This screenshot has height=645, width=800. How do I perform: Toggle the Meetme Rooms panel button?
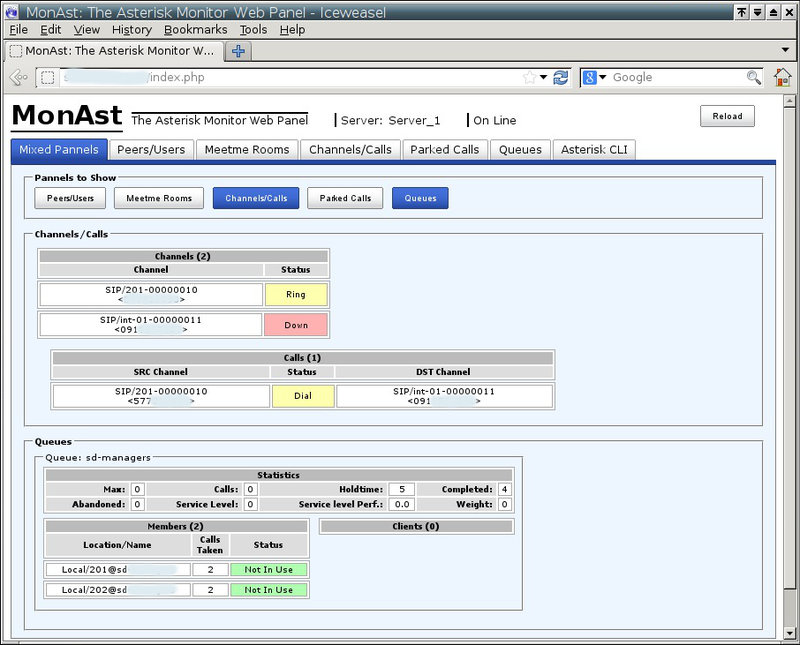(x=159, y=198)
